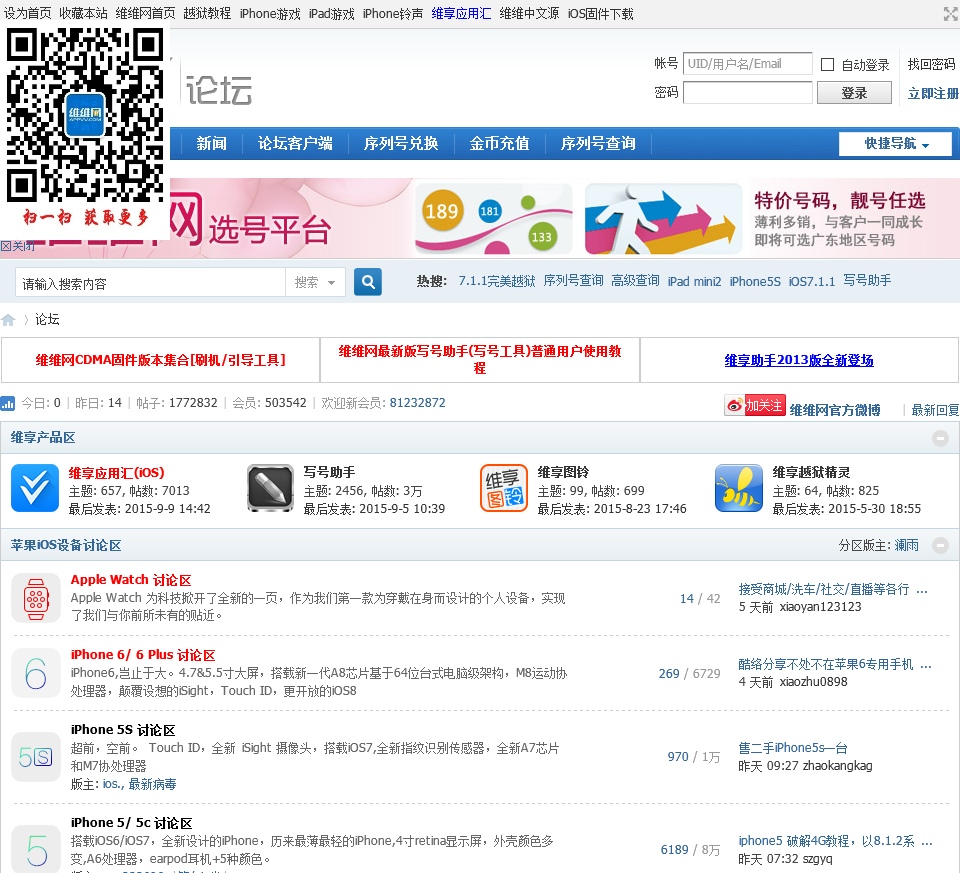Collapse the 维享产品区 section
The width and height of the screenshot is (960, 873).
click(940, 438)
